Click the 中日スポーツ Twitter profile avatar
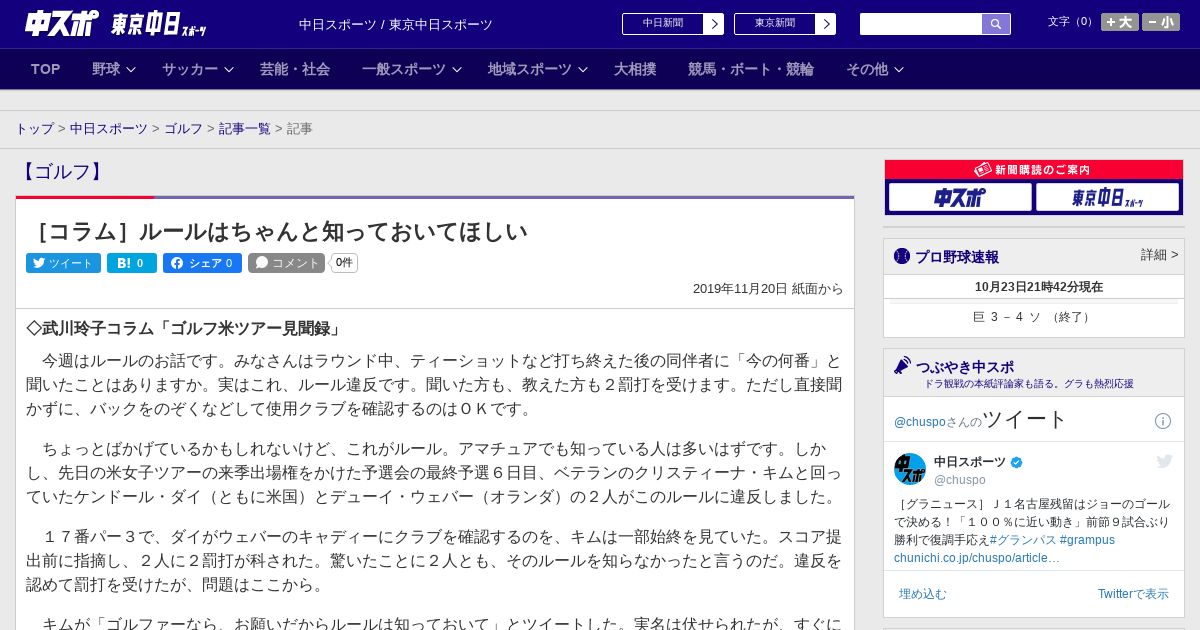 point(910,469)
